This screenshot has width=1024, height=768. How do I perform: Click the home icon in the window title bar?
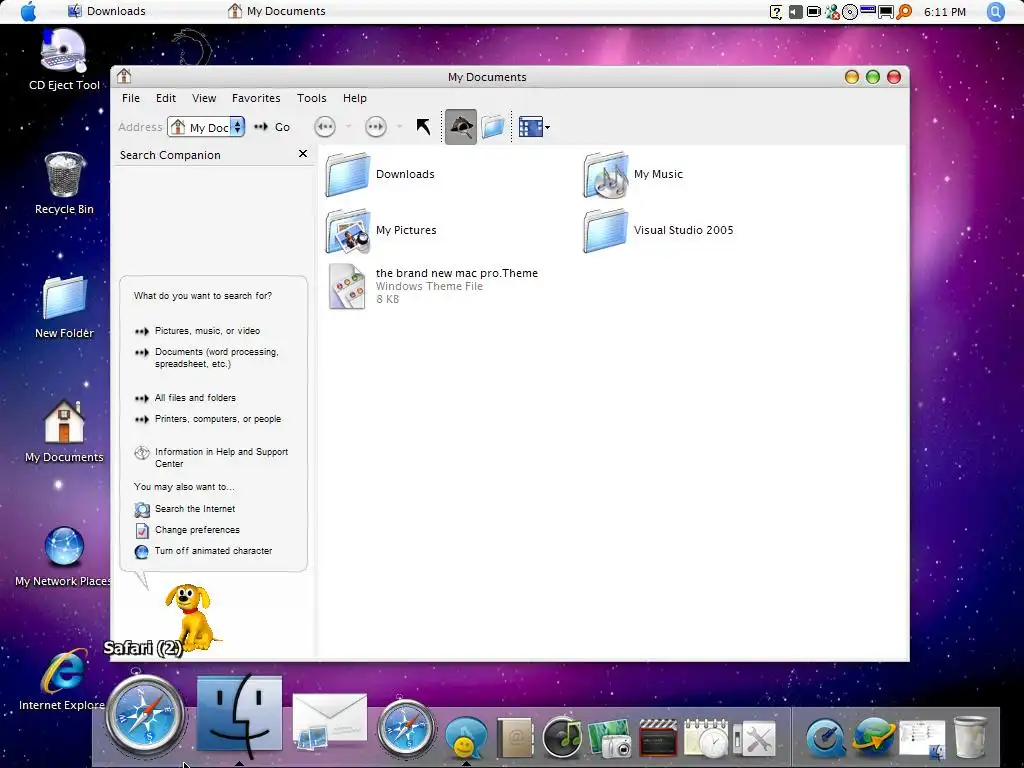pyautogui.click(x=124, y=76)
